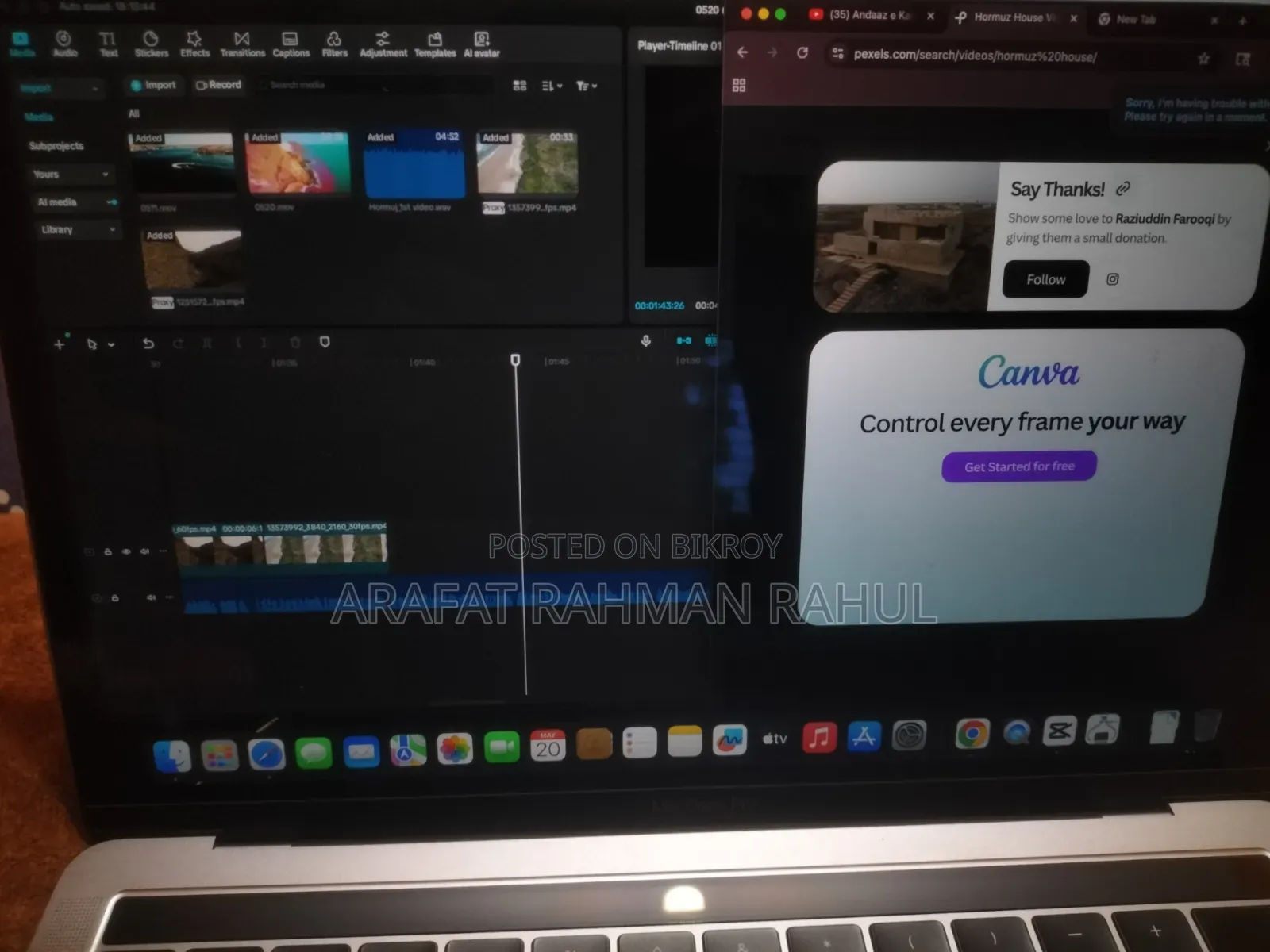Open the Captions panel
Screen dimensions: 1270x952
291,44
